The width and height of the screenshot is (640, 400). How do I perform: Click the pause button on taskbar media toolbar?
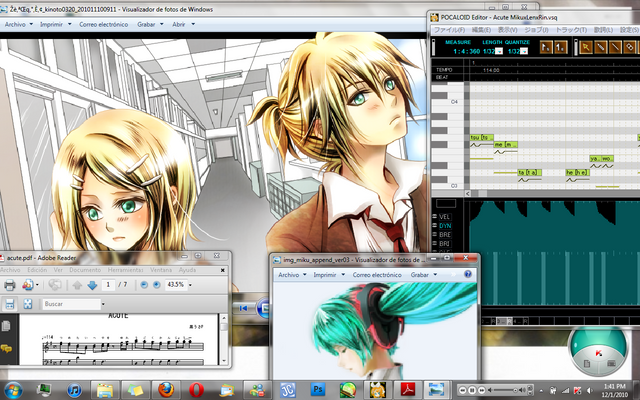tap(471, 390)
